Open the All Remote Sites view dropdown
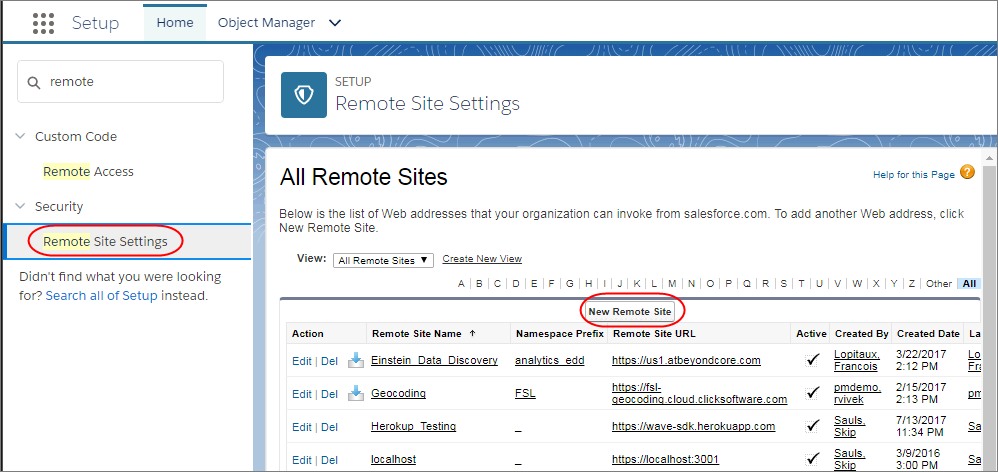The width and height of the screenshot is (998, 472). coord(383,260)
